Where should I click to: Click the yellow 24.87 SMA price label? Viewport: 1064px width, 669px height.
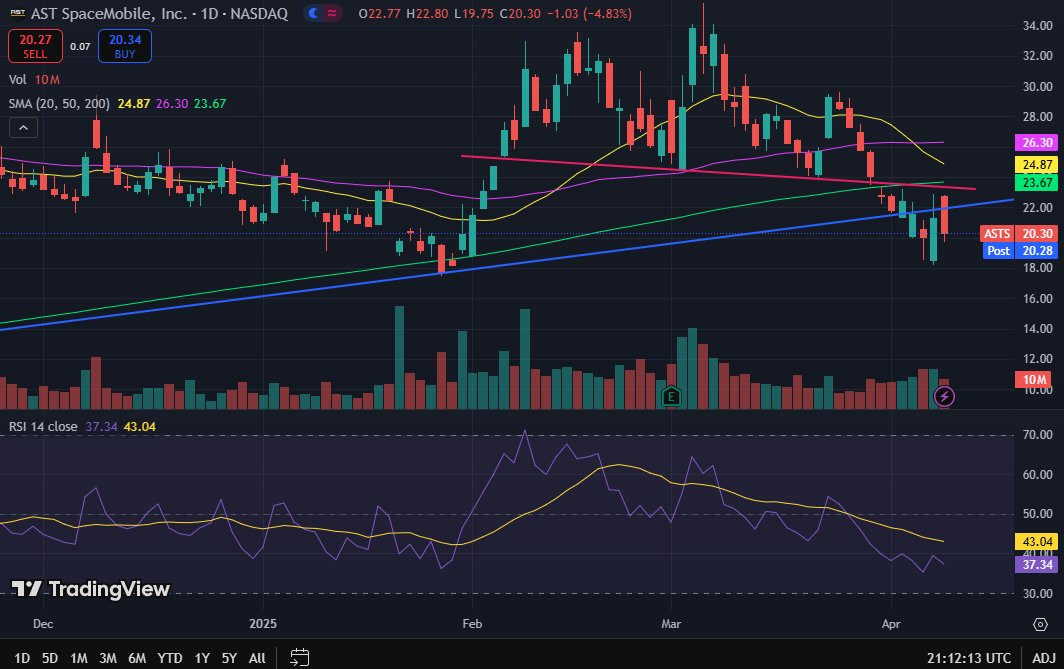coord(1037,164)
